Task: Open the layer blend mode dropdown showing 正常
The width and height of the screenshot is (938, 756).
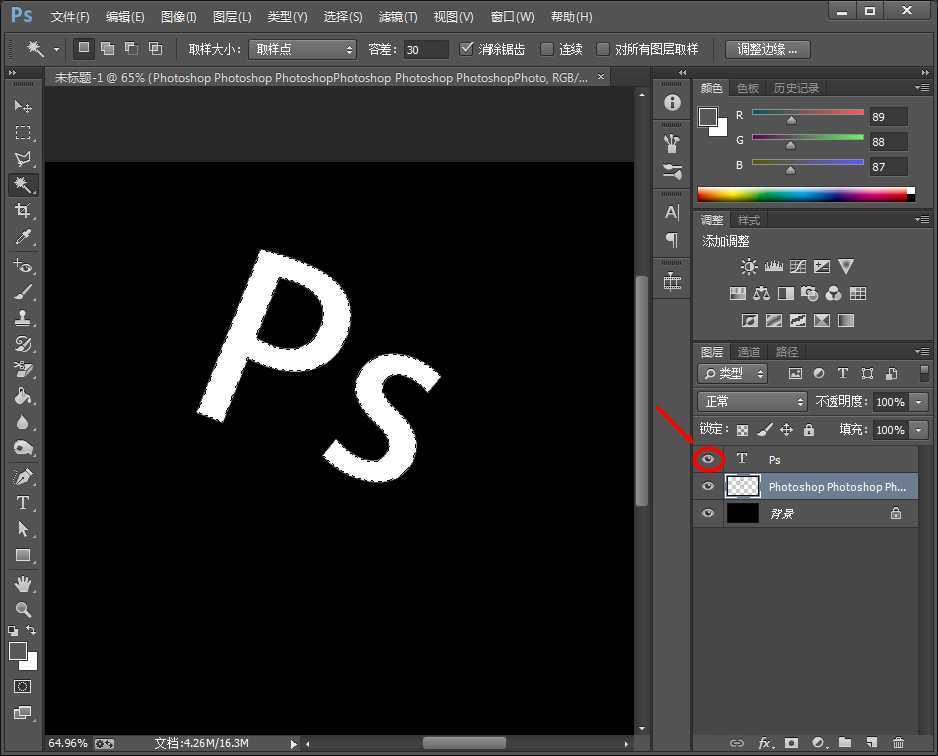Action: 750,401
